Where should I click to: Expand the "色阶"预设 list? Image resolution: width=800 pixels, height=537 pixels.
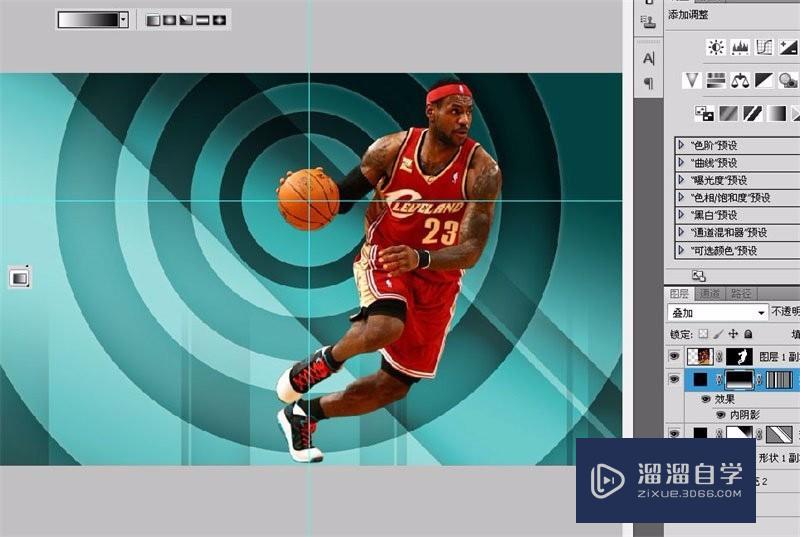pos(681,145)
